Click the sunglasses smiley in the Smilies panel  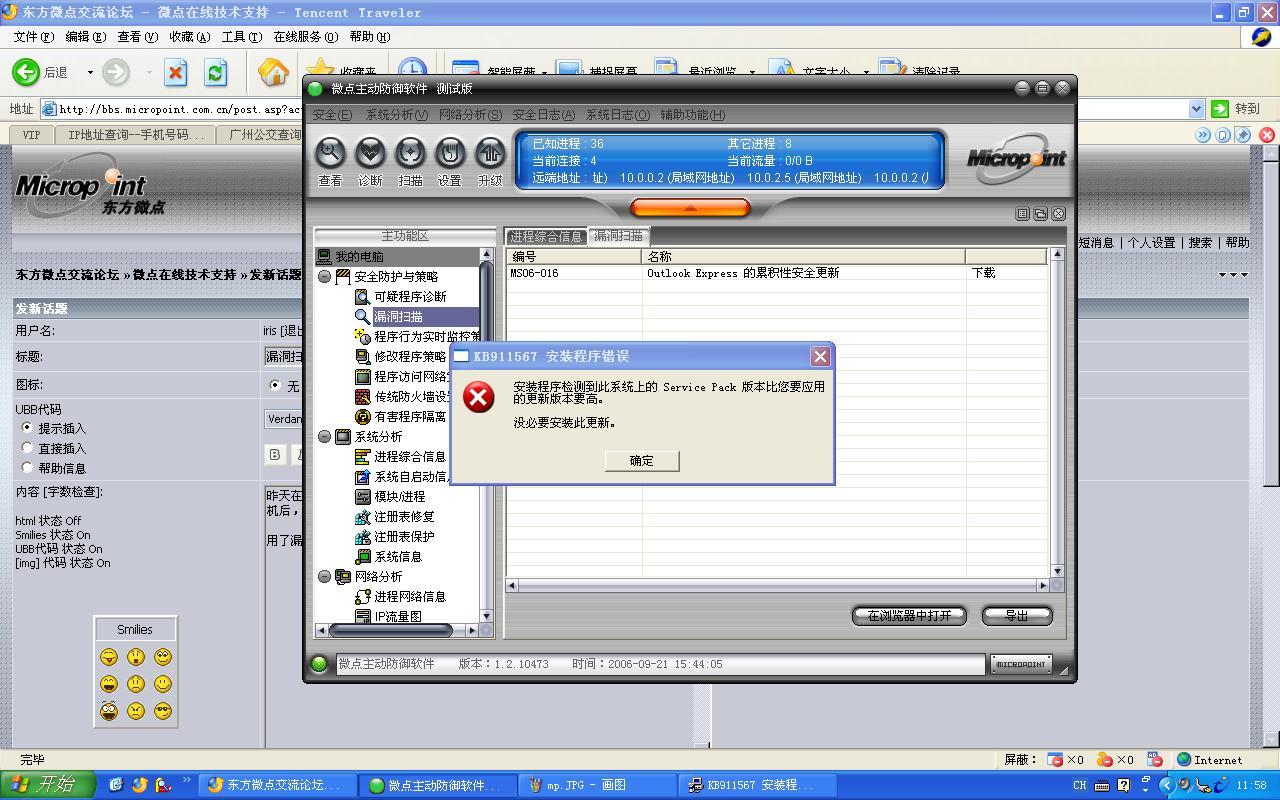163,711
